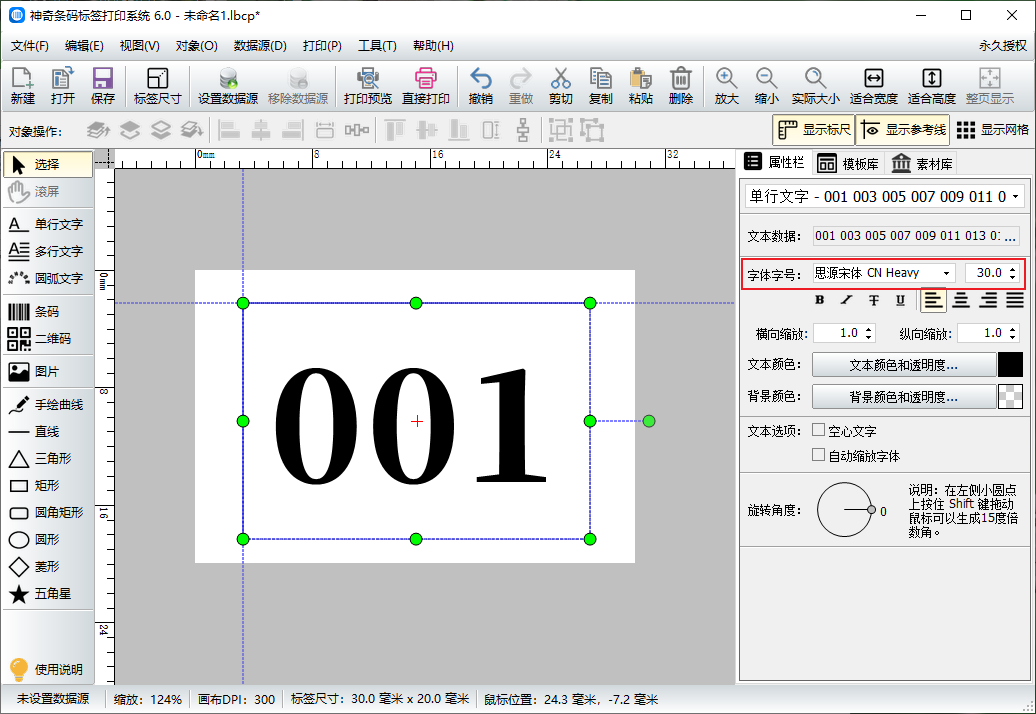Image resolution: width=1036 pixels, height=714 pixels.
Task: Undo with the 撤销 icon
Action: 480,86
